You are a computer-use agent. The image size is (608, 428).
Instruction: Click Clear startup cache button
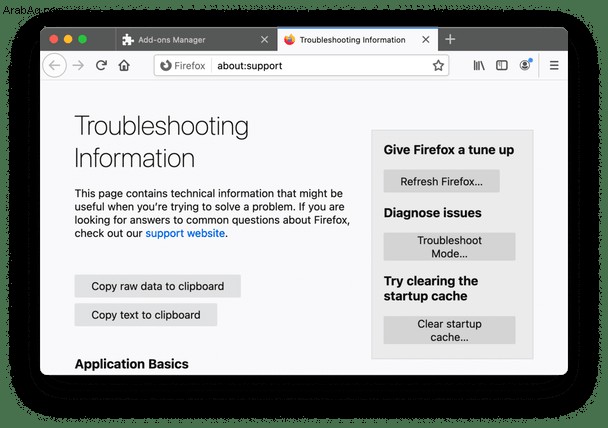pyautogui.click(x=449, y=330)
